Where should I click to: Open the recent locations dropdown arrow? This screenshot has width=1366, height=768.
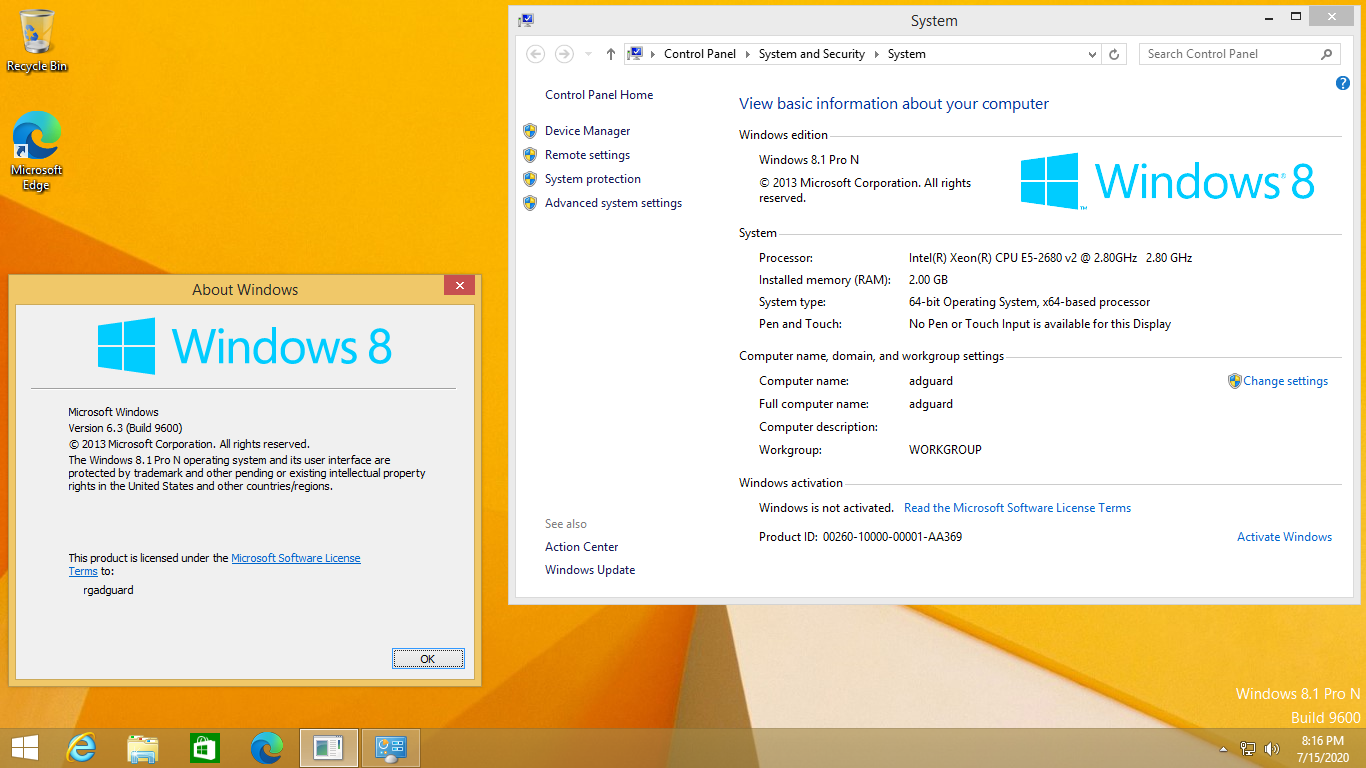(x=588, y=54)
